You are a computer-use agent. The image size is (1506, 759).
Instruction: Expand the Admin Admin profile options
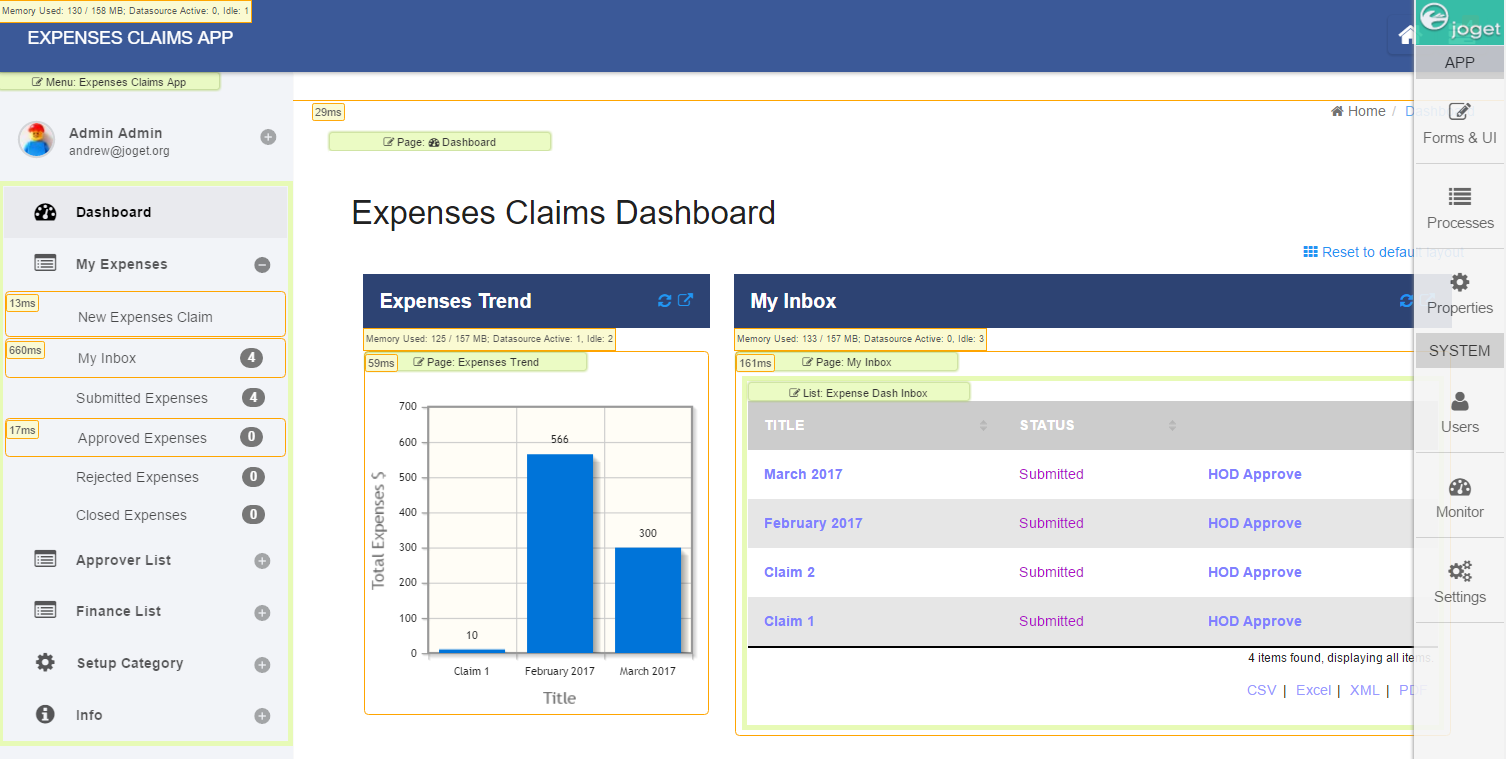point(268,137)
